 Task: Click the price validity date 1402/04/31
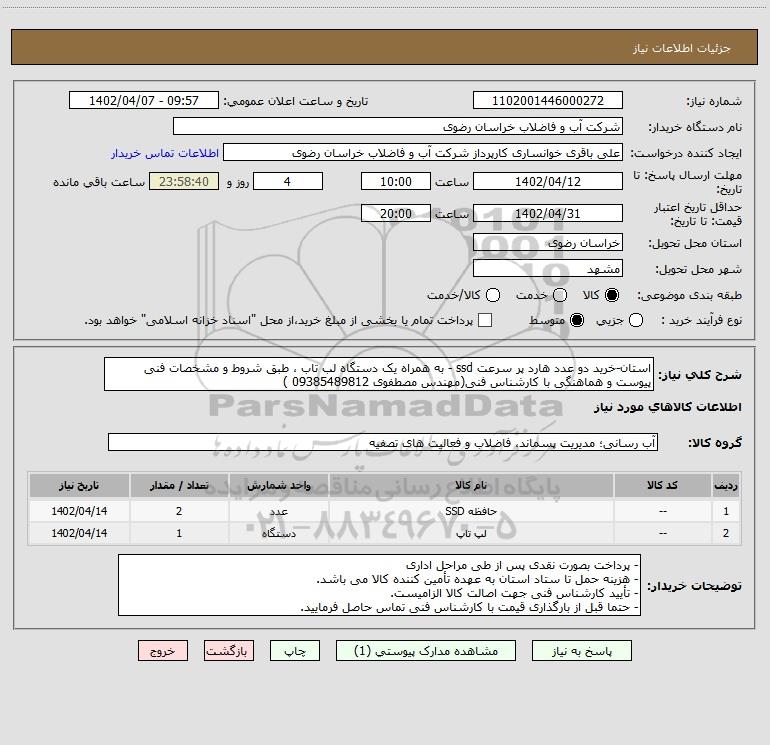pos(548,214)
